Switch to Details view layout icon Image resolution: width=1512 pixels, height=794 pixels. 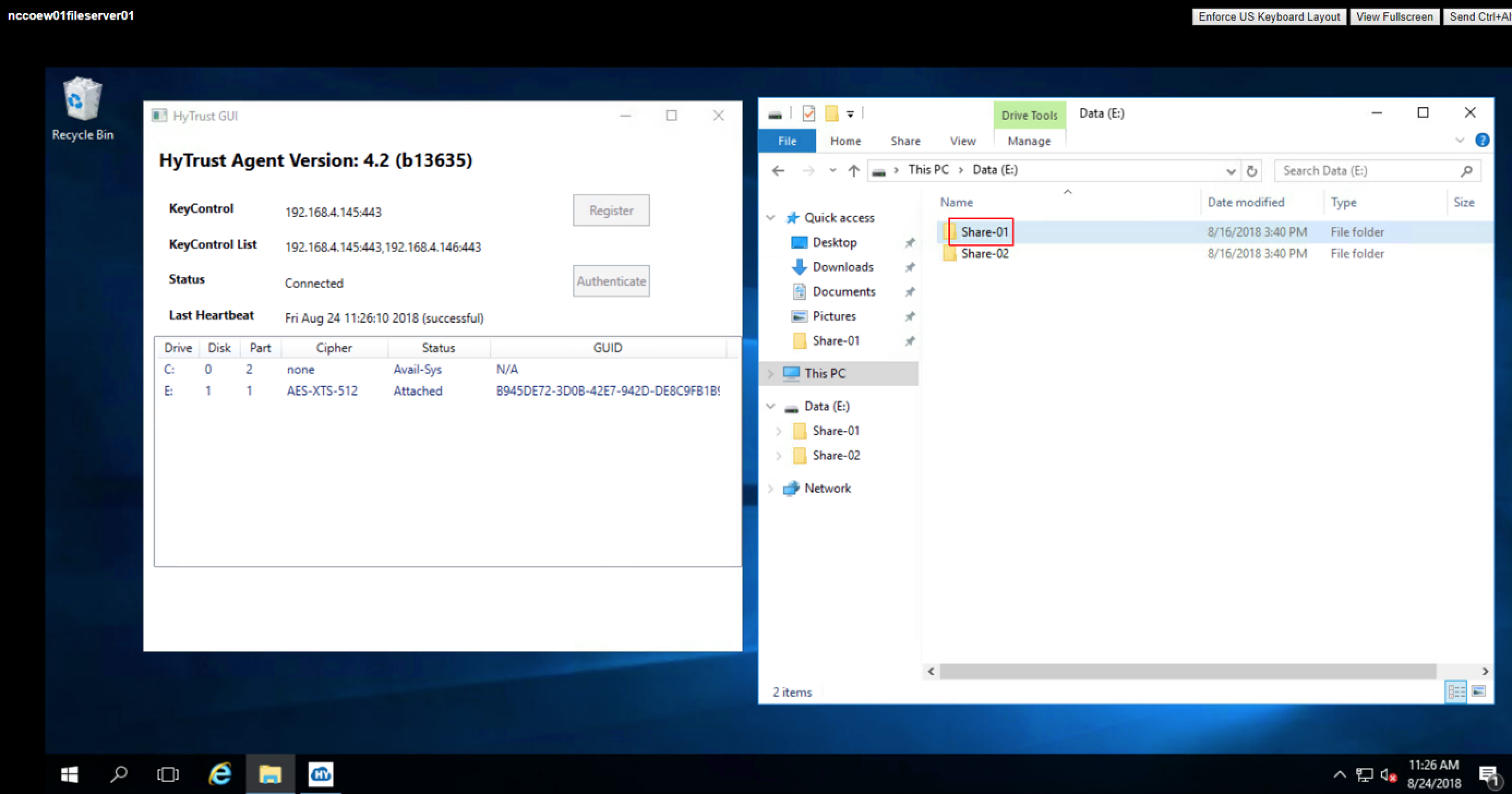point(1456,691)
